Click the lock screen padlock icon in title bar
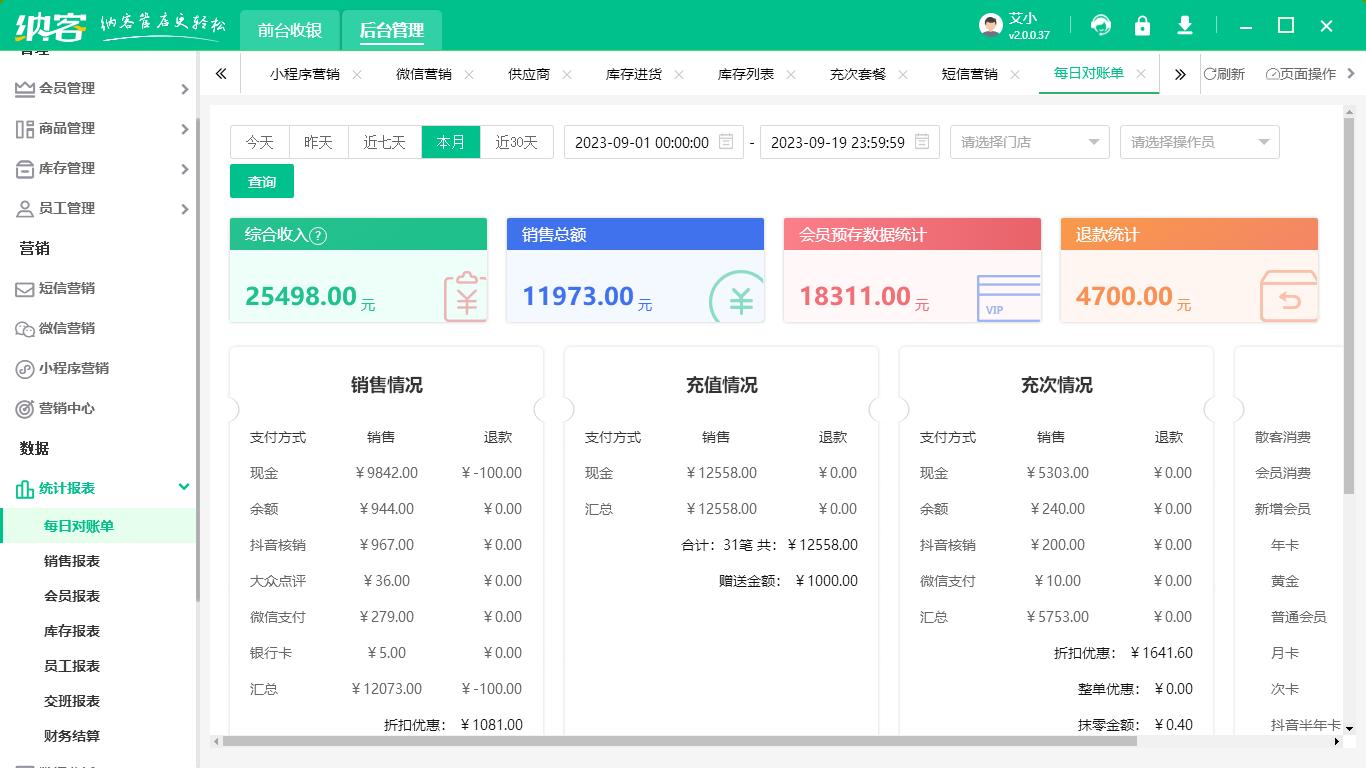This screenshot has height=768, width=1366. pos(1142,25)
